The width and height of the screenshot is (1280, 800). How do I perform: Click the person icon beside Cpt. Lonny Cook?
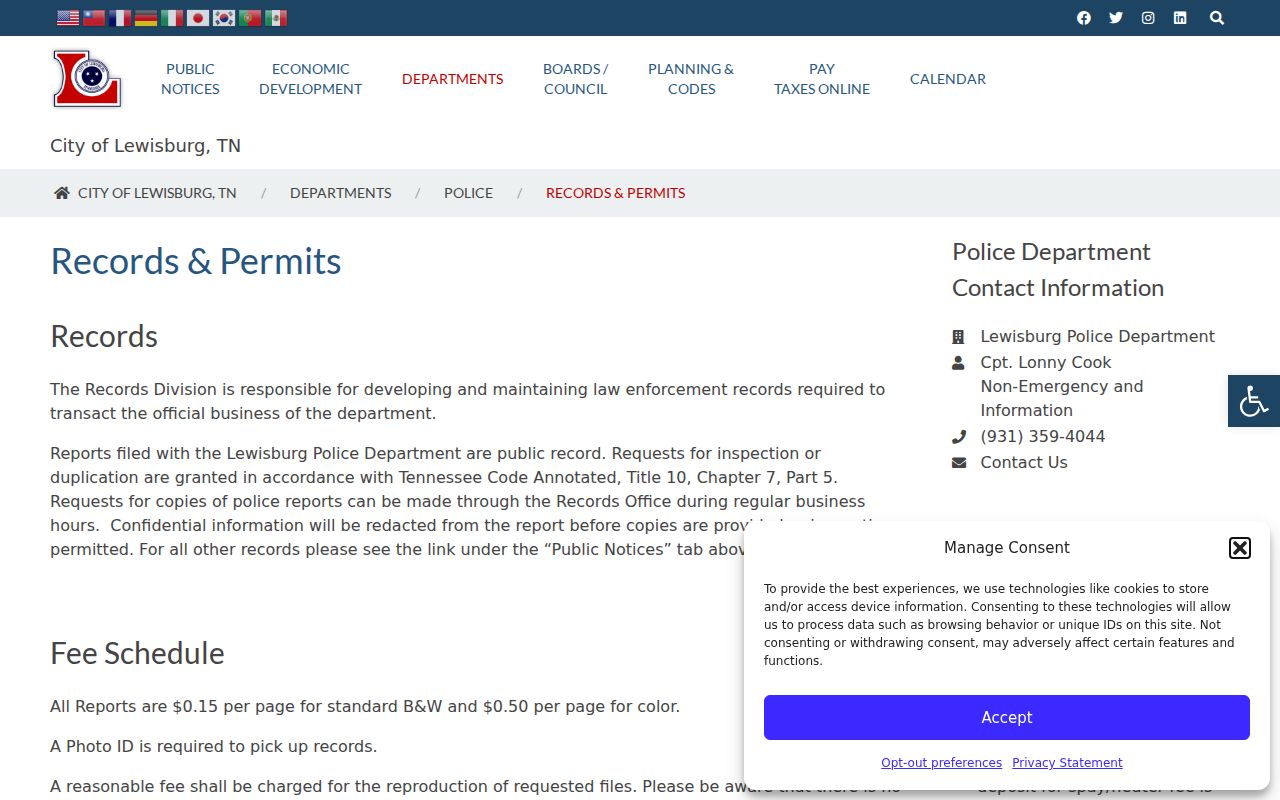click(958, 363)
